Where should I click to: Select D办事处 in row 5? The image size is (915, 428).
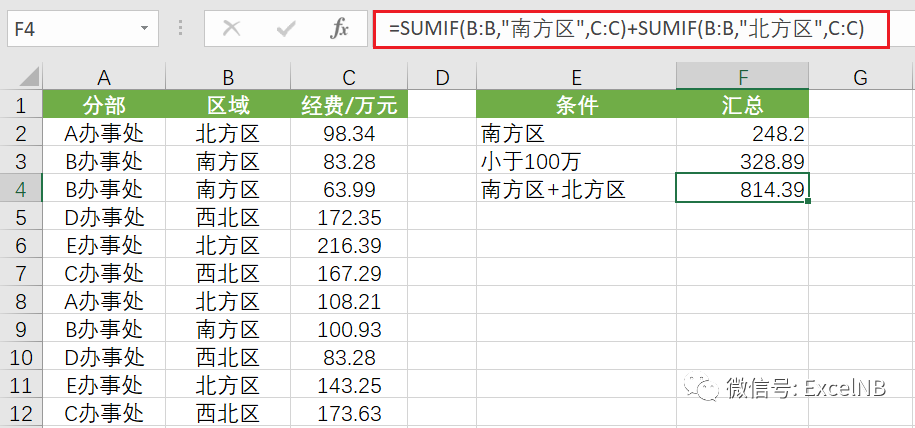point(104,217)
